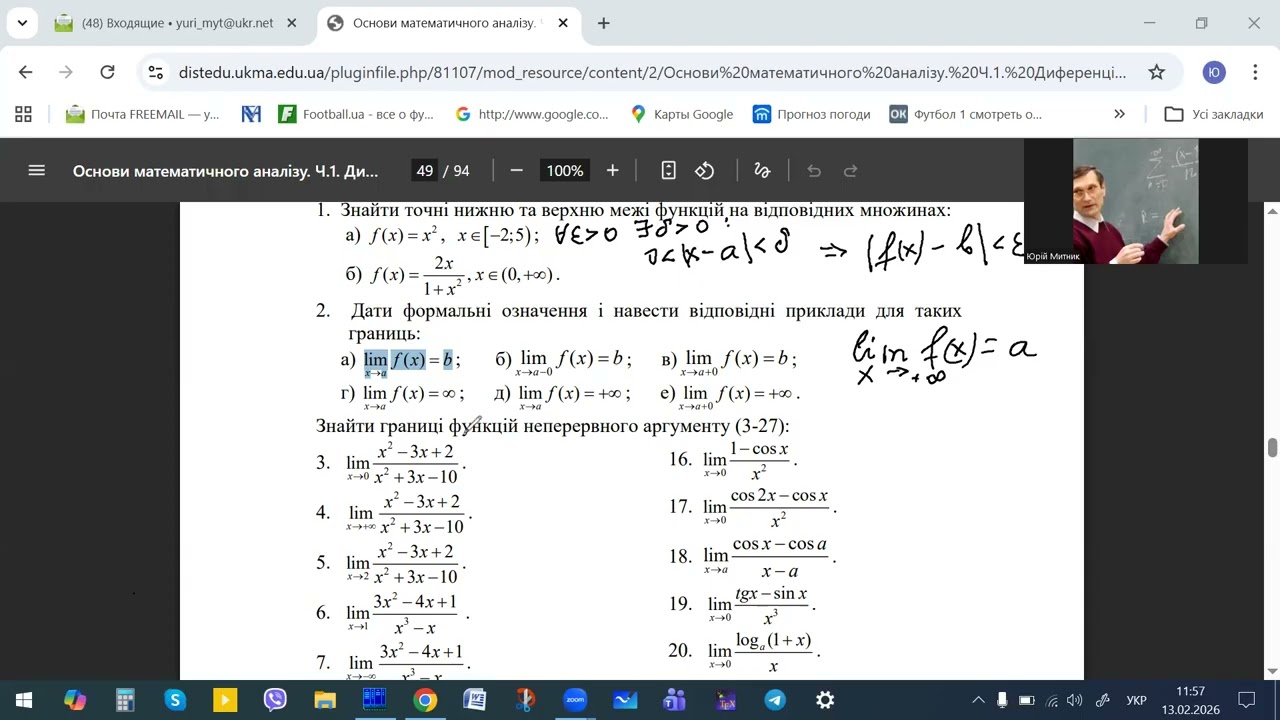The image size is (1280, 720).
Task: Switch the УКР keyboard language indicator
Action: pyautogui.click(x=1136, y=700)
